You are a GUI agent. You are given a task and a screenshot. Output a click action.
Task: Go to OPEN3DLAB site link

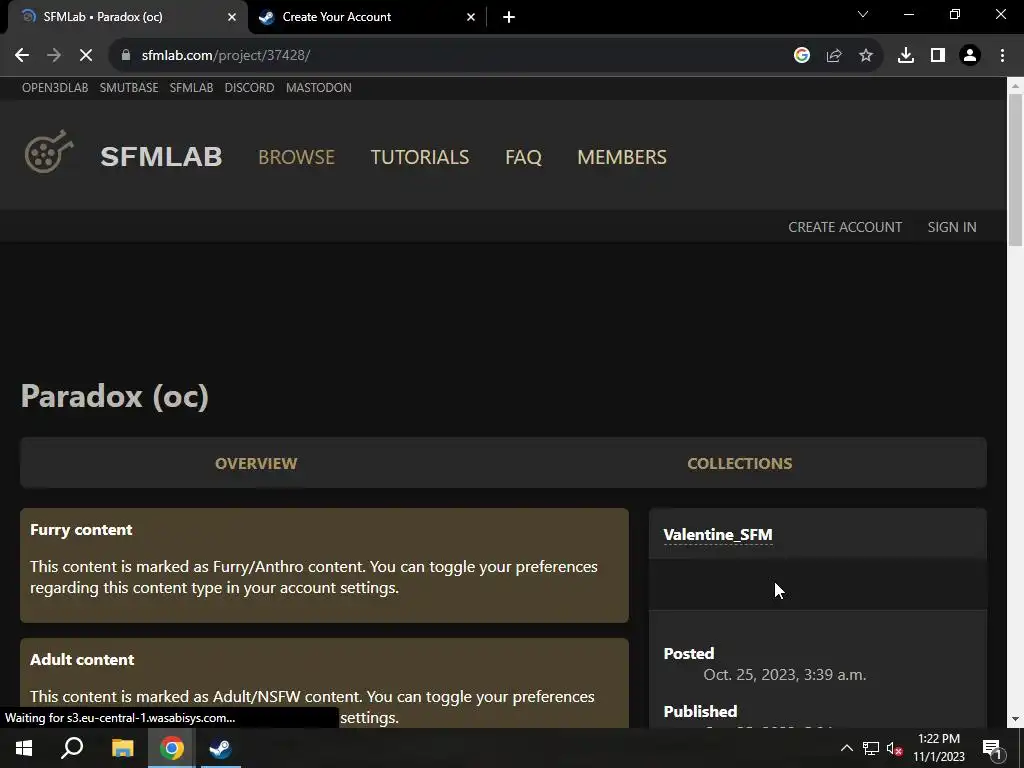pos(55,88)
